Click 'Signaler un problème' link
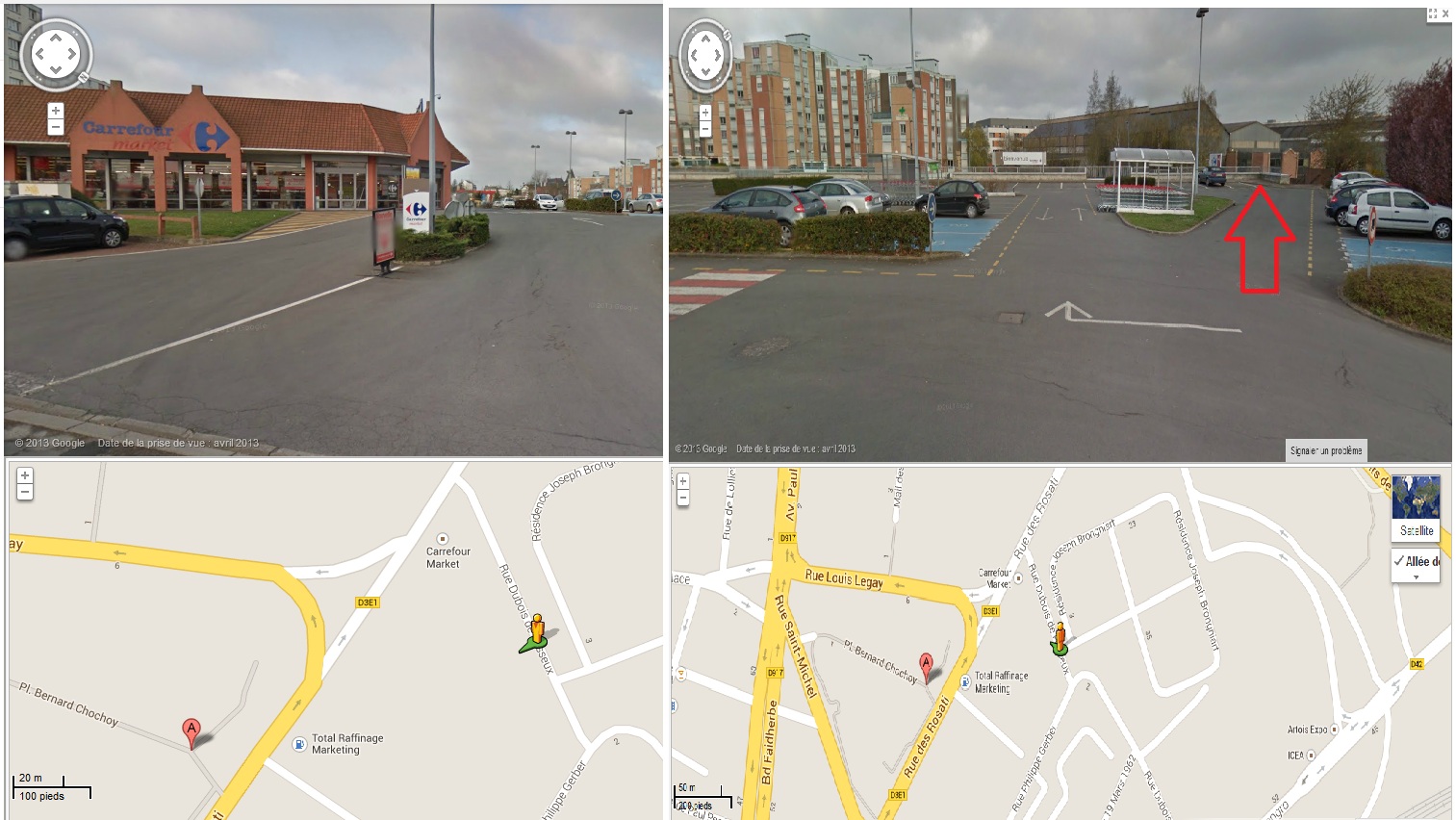1456x820 pixels. click(x=1326, y=450)
